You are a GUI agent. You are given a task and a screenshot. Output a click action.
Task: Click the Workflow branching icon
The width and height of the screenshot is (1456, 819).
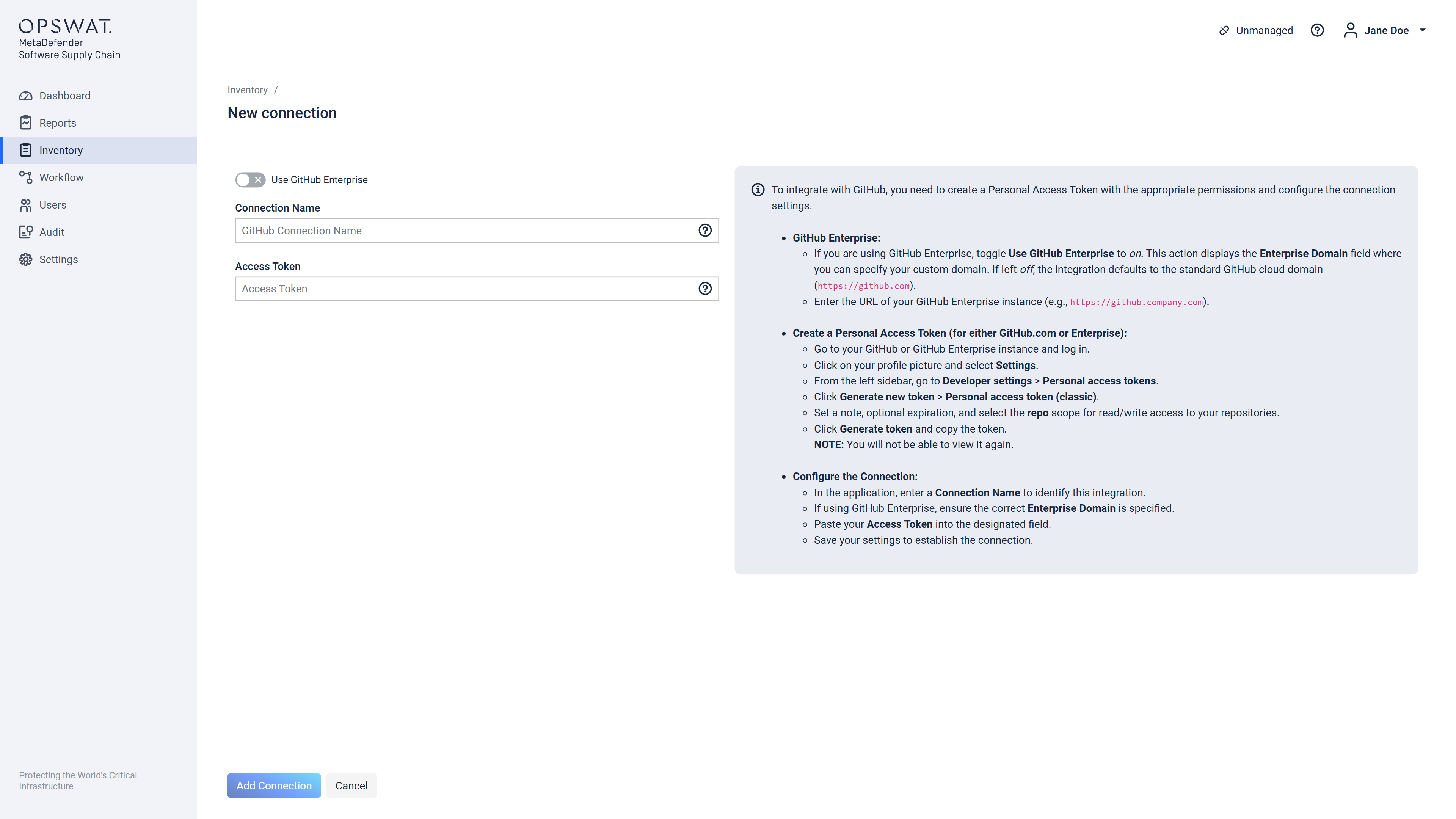(x=25, y=177)
